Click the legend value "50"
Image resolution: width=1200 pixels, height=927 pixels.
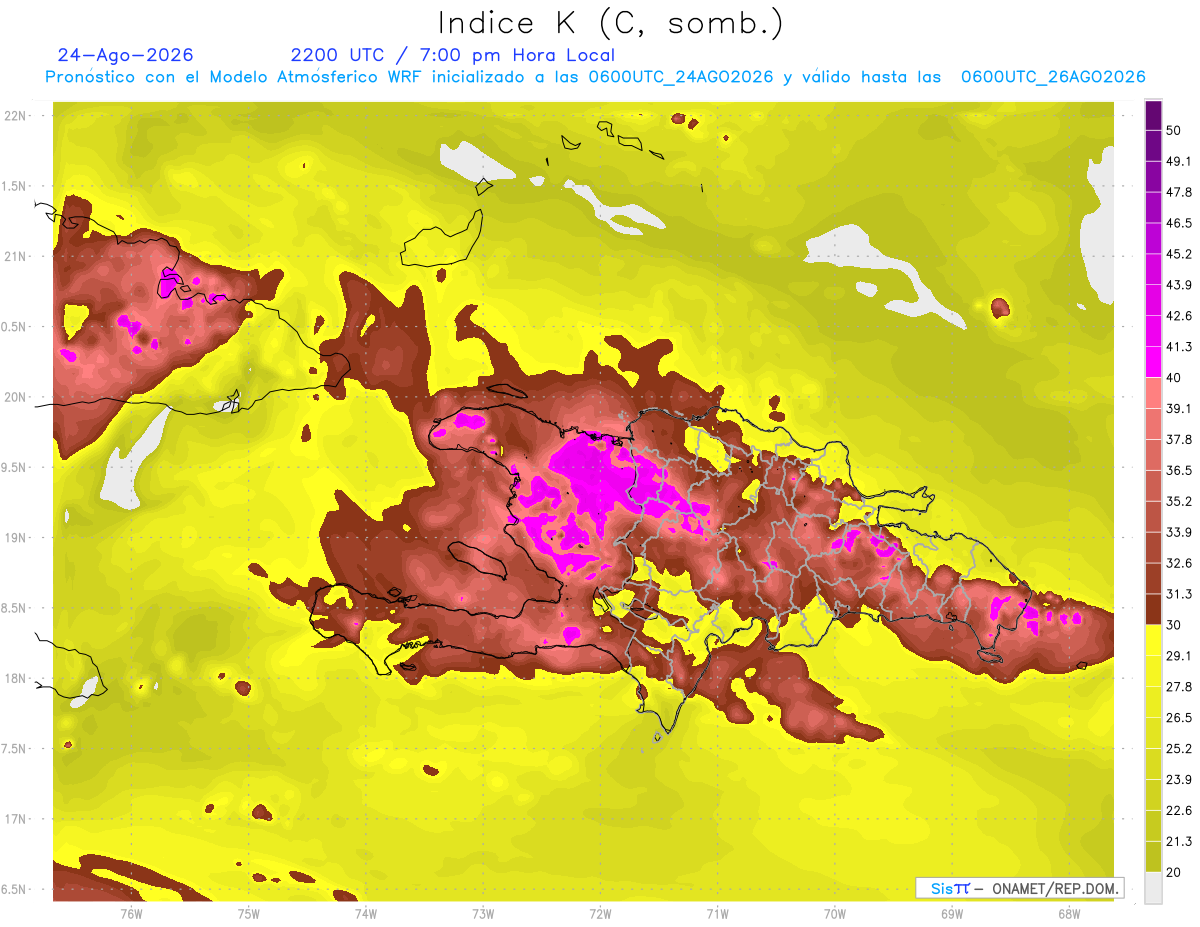click(x=1176, y=130)
